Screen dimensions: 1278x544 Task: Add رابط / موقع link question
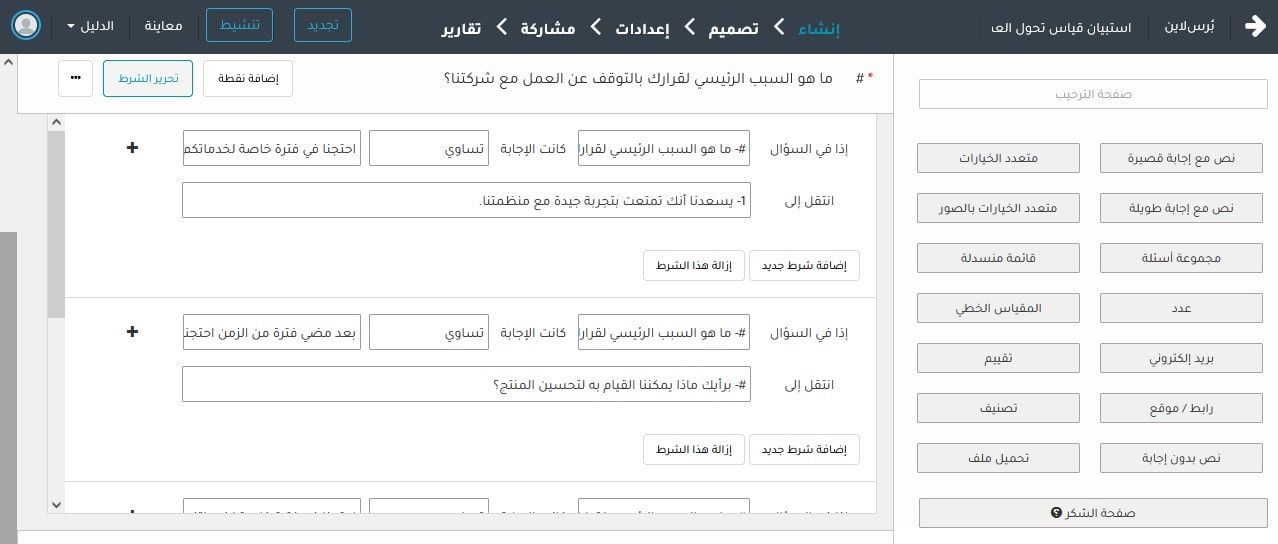[1181, 408]
